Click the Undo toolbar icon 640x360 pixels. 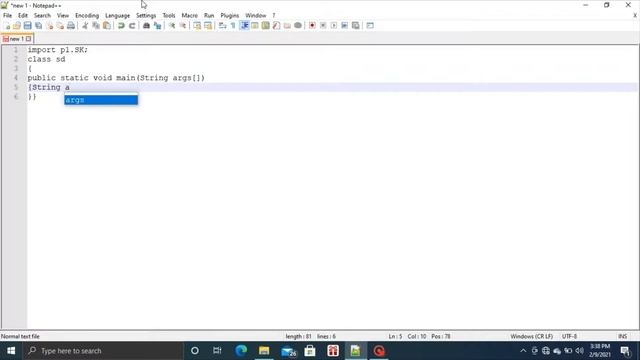coord(121,26)
